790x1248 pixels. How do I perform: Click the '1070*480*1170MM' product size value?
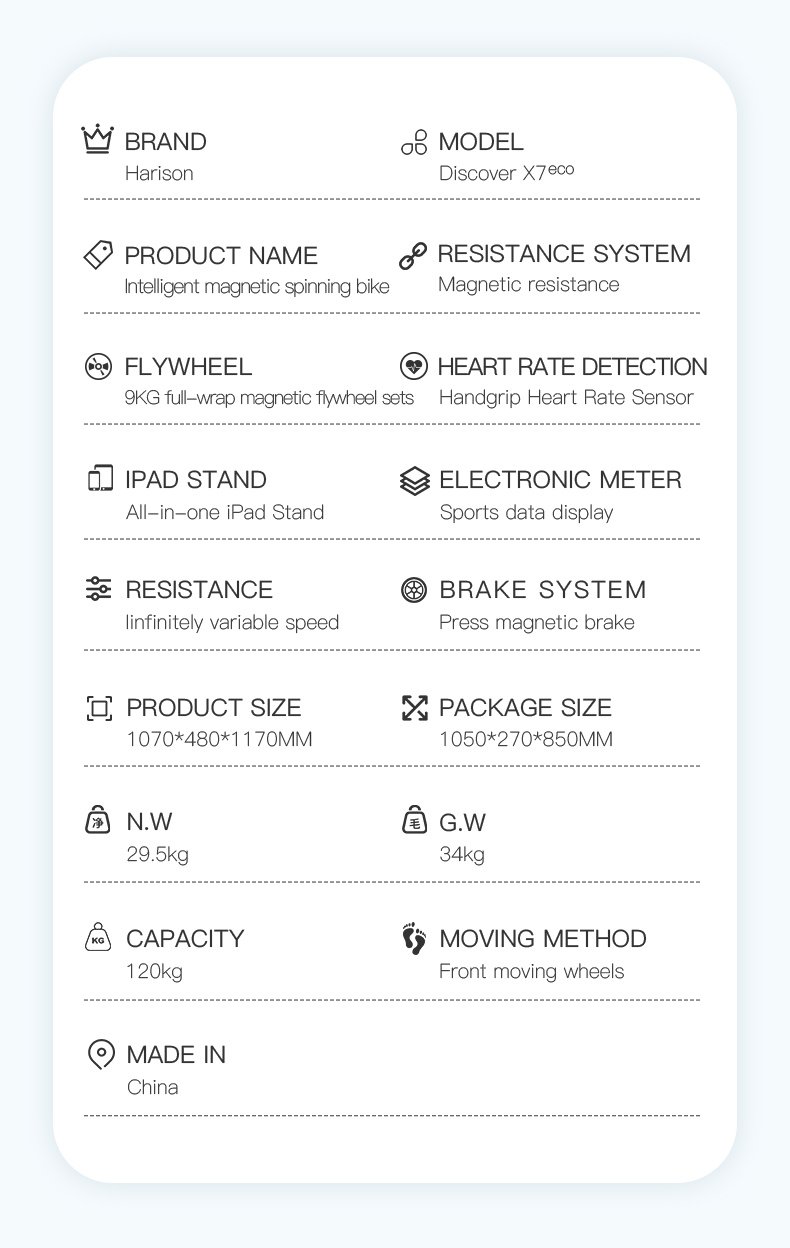[x=219, y=740]
